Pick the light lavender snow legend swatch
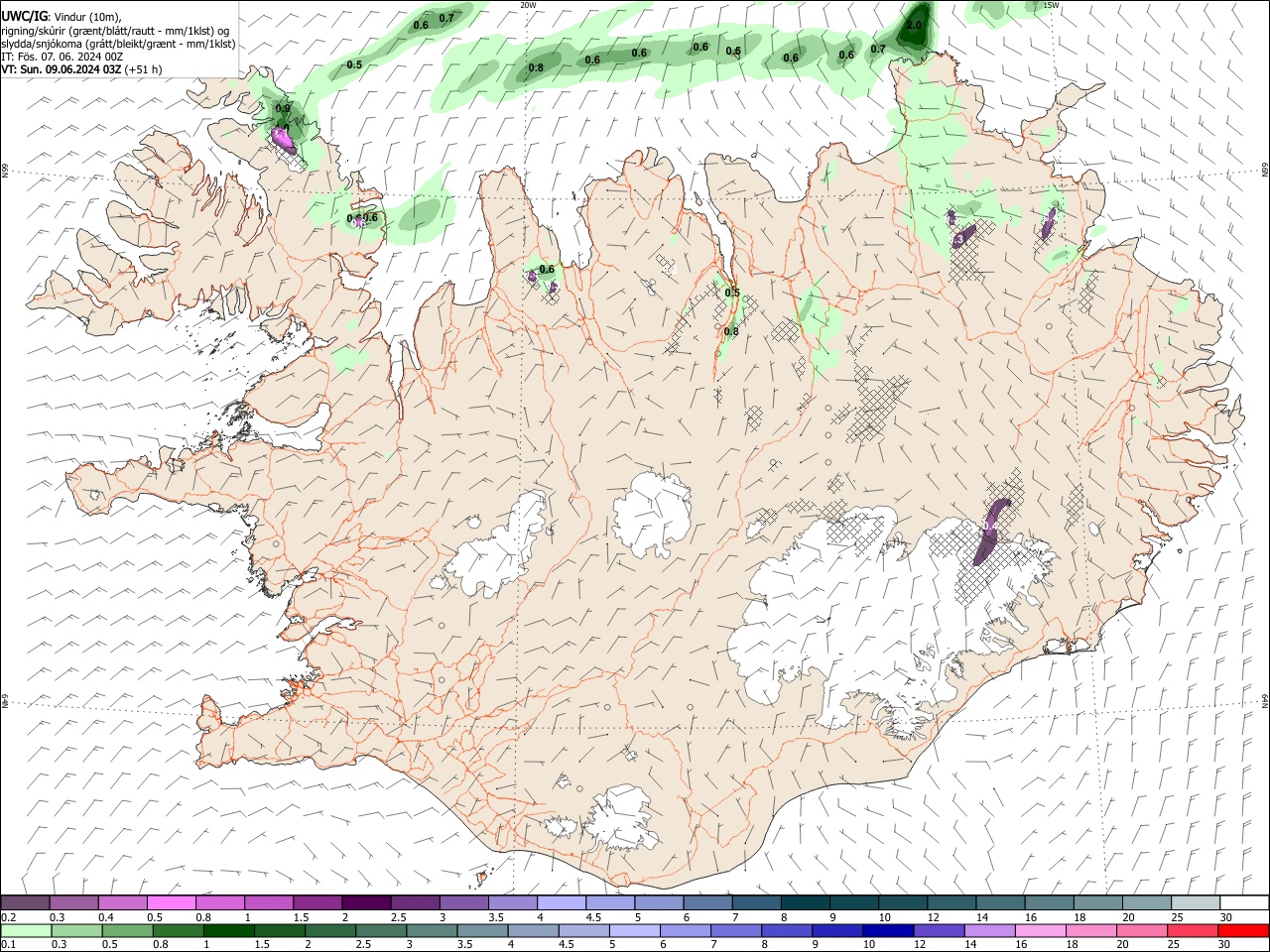 [562, 903]
